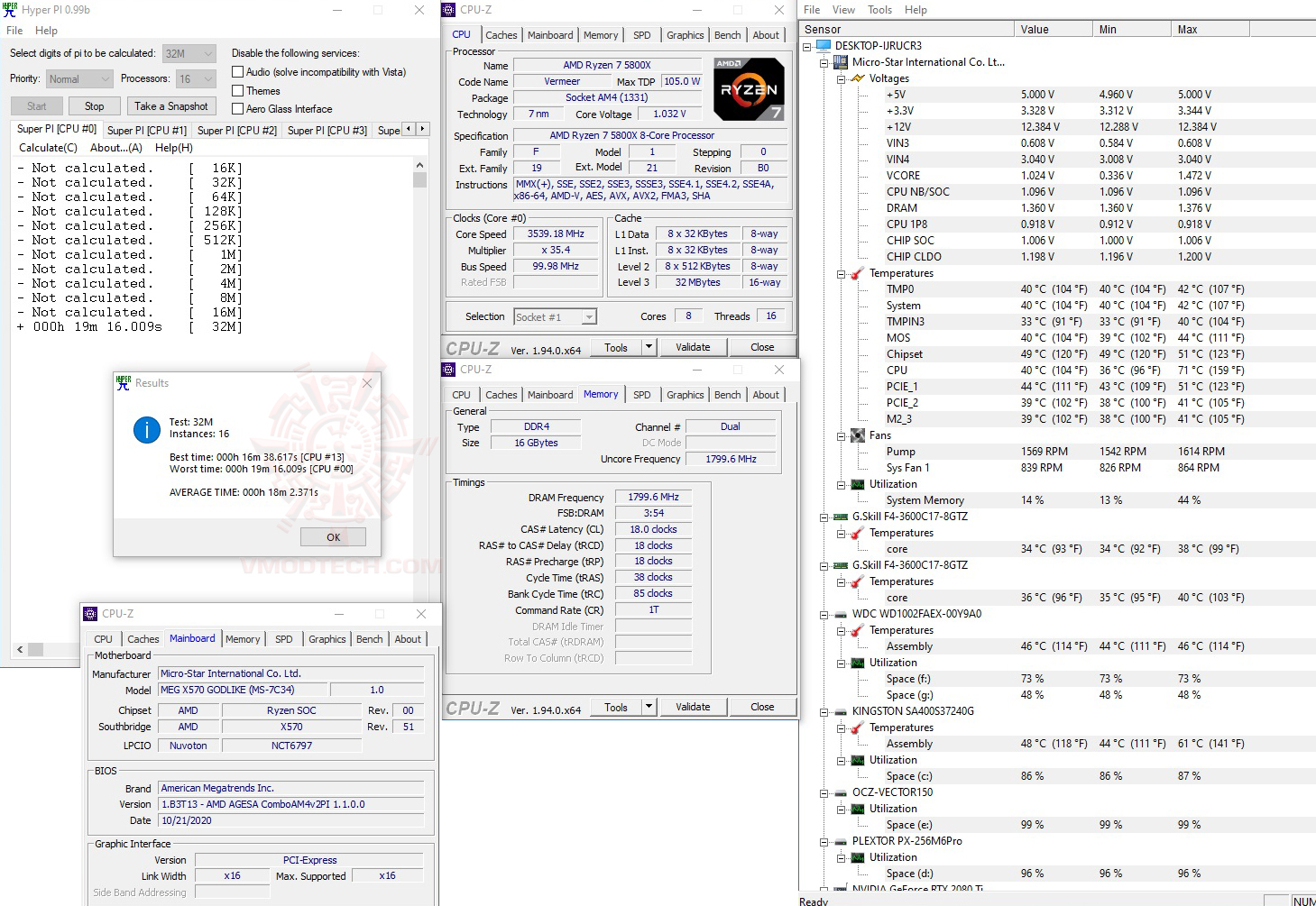Image resolution: width=1316 pixels, height=906 pixels.
Task: Click the Take a Snapshot button
Action: (171, 106)
